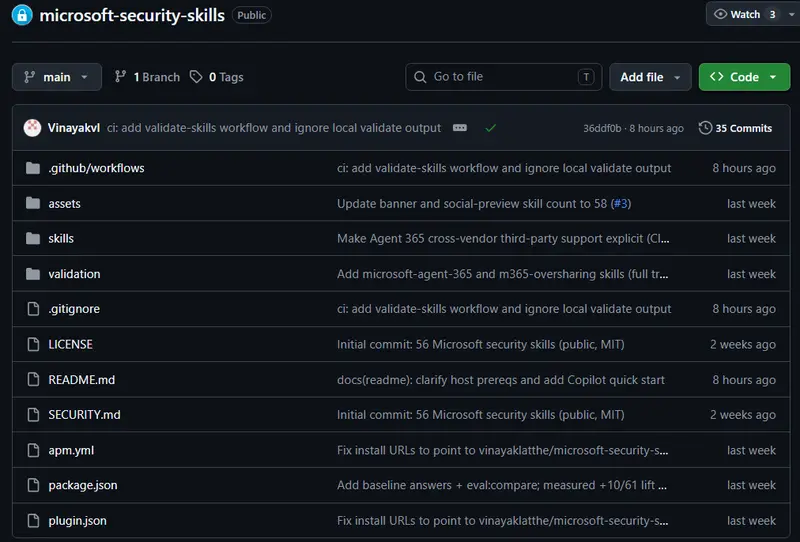Open the .github/workflows folder
Screen dimensions: 800x542
pos(96,168)
